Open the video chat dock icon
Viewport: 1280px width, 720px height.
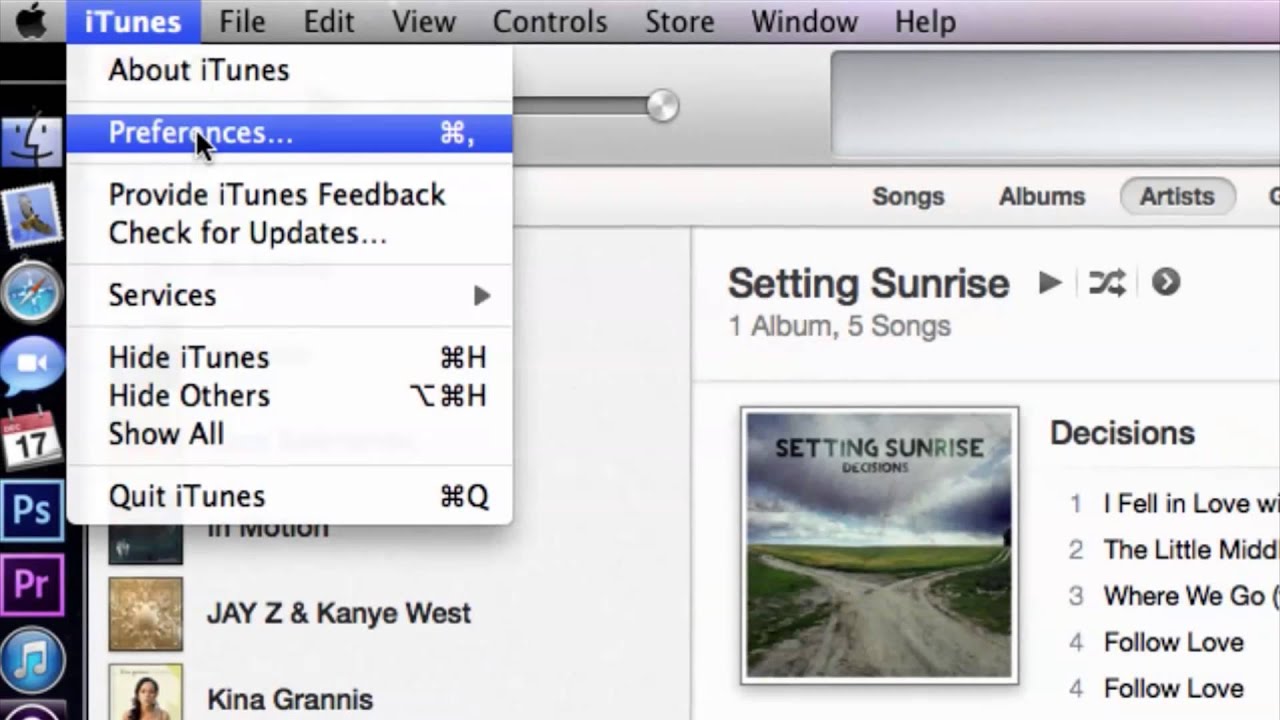[x=32, y=366]
